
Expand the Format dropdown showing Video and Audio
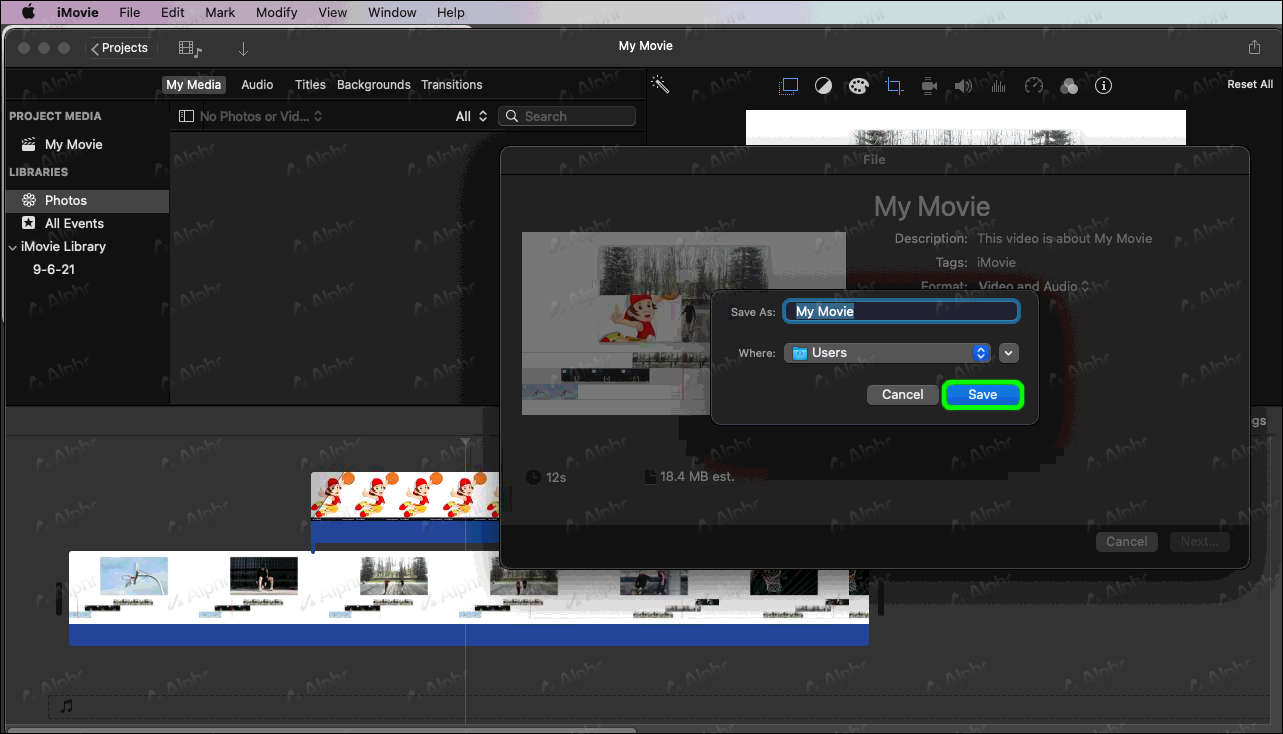coord(1034,285)
